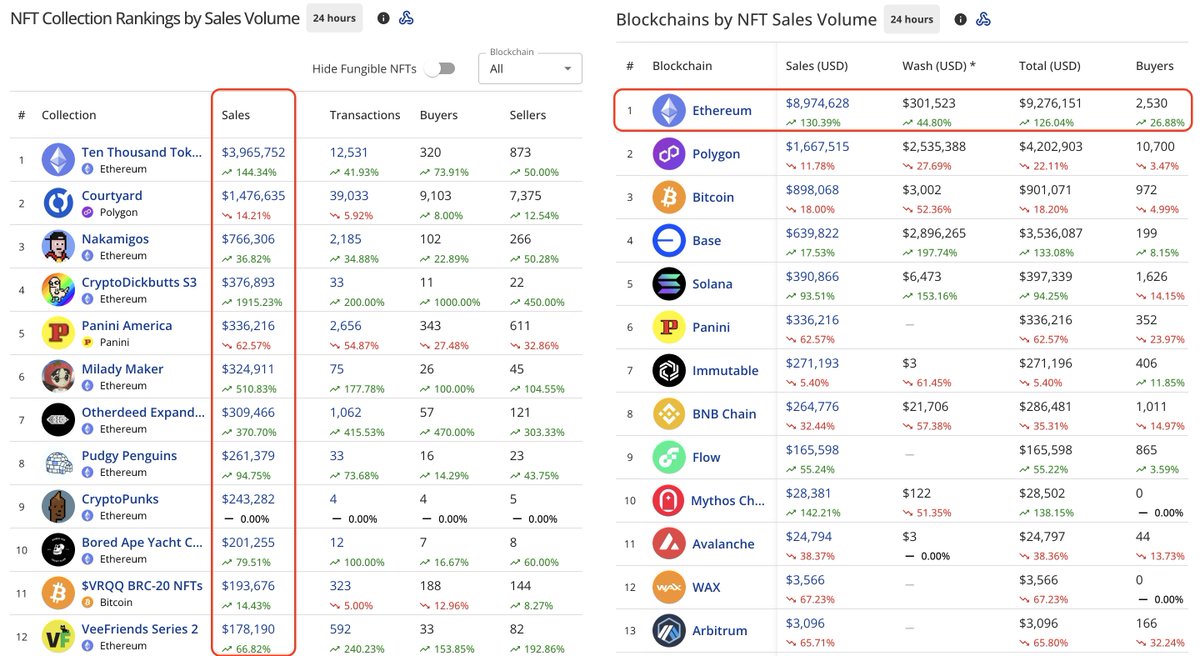Click Ethereum blockchain logo in ranking
The width and height of the screenshot is (1200, 656).
pyautogui.click(x=669, y=111)
